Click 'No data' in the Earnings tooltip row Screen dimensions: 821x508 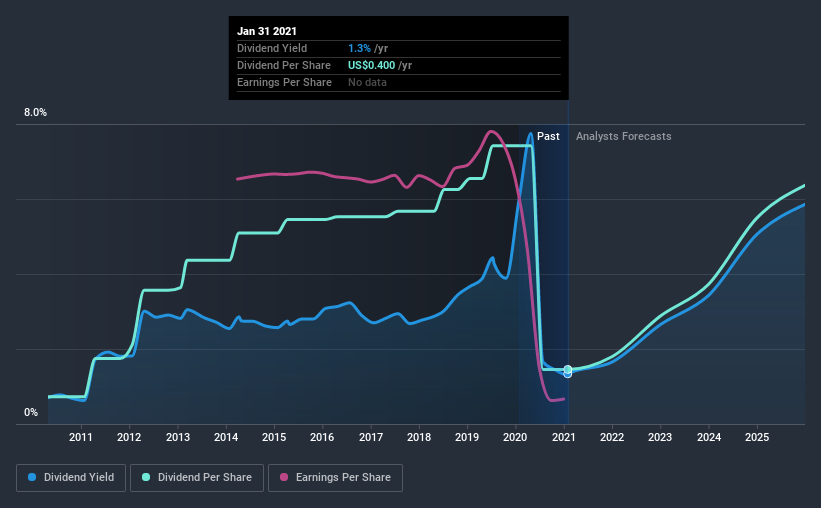[367, 82]
